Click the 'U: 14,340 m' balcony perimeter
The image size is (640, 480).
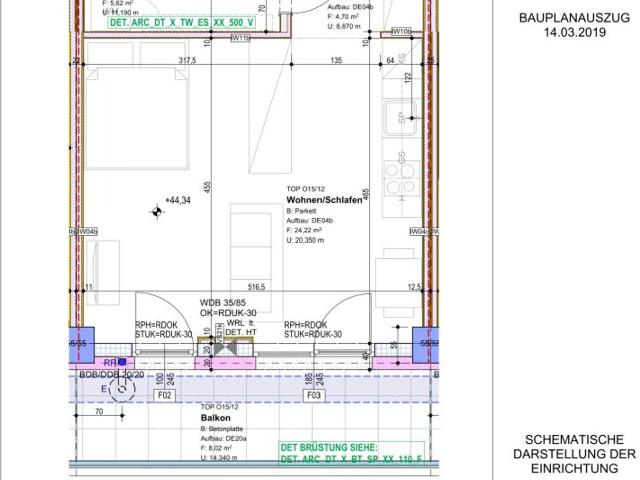point(219,458)
